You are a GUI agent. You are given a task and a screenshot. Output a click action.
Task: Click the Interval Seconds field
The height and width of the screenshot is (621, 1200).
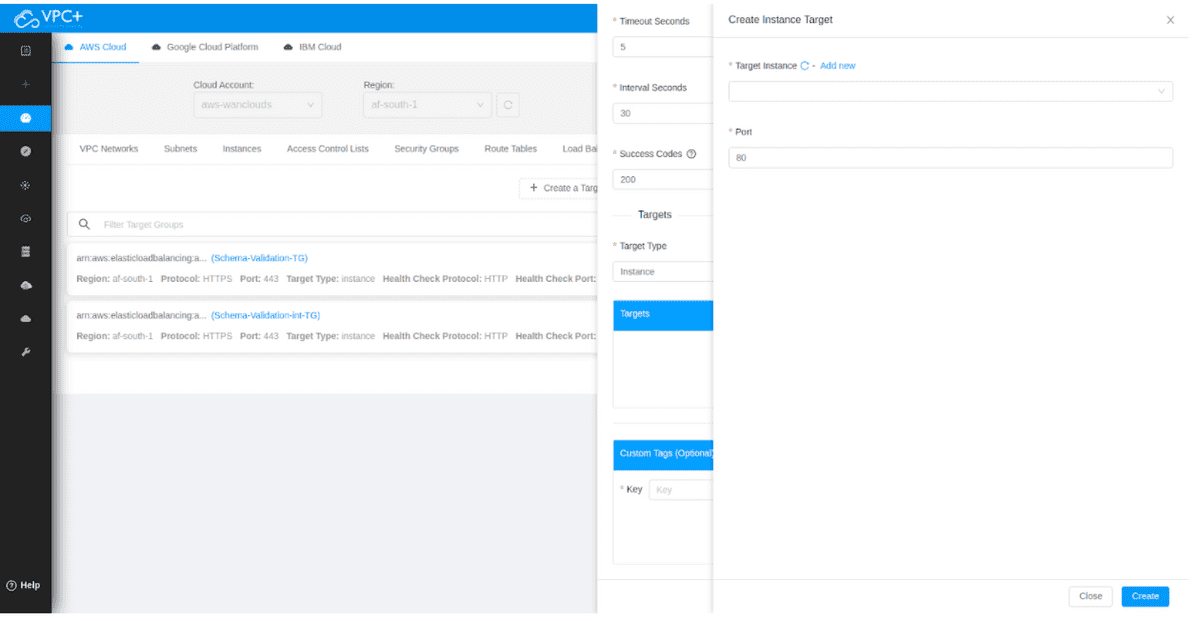point(662,113)
